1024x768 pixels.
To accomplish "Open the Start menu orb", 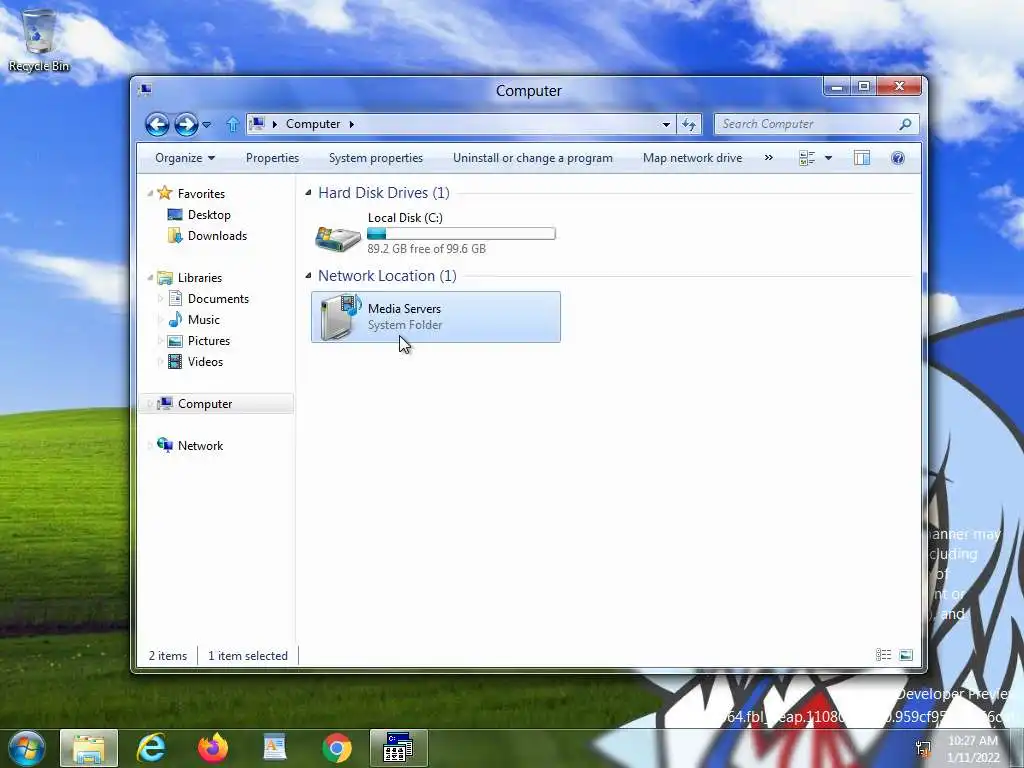I will click(x=27, y=748).
